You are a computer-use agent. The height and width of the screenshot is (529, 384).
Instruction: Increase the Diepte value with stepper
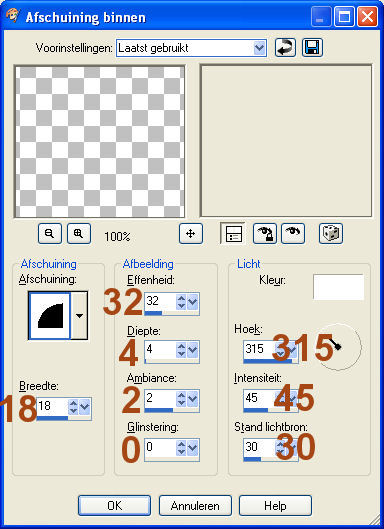click(181, 346)
